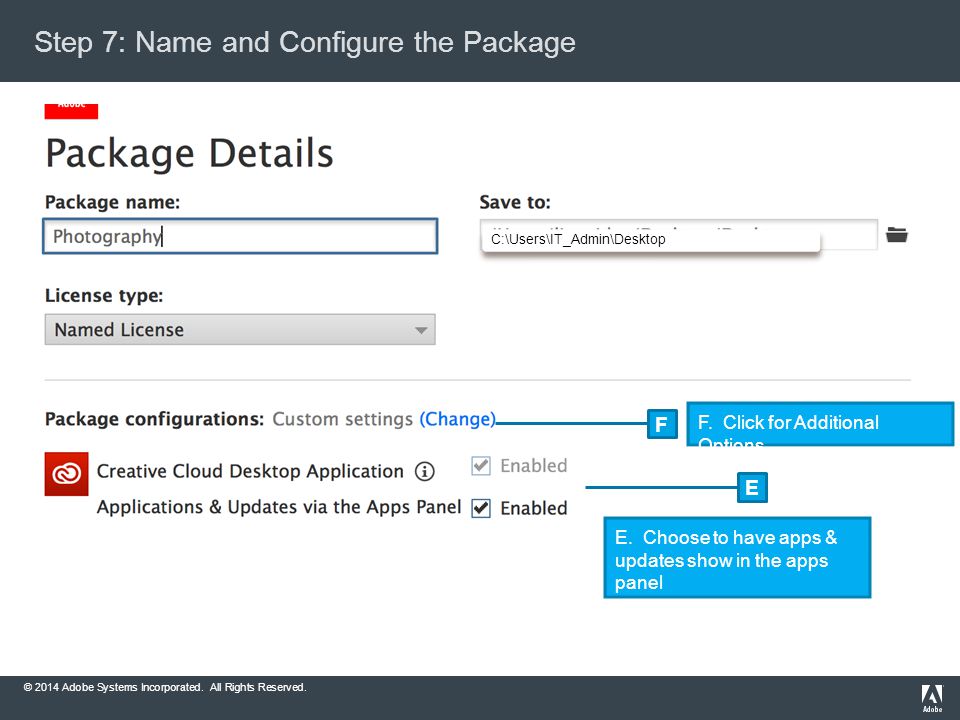Viewport: 960px width, 720px height.
Task: Click the 'Package Details' heading
Action: [189, 152]
